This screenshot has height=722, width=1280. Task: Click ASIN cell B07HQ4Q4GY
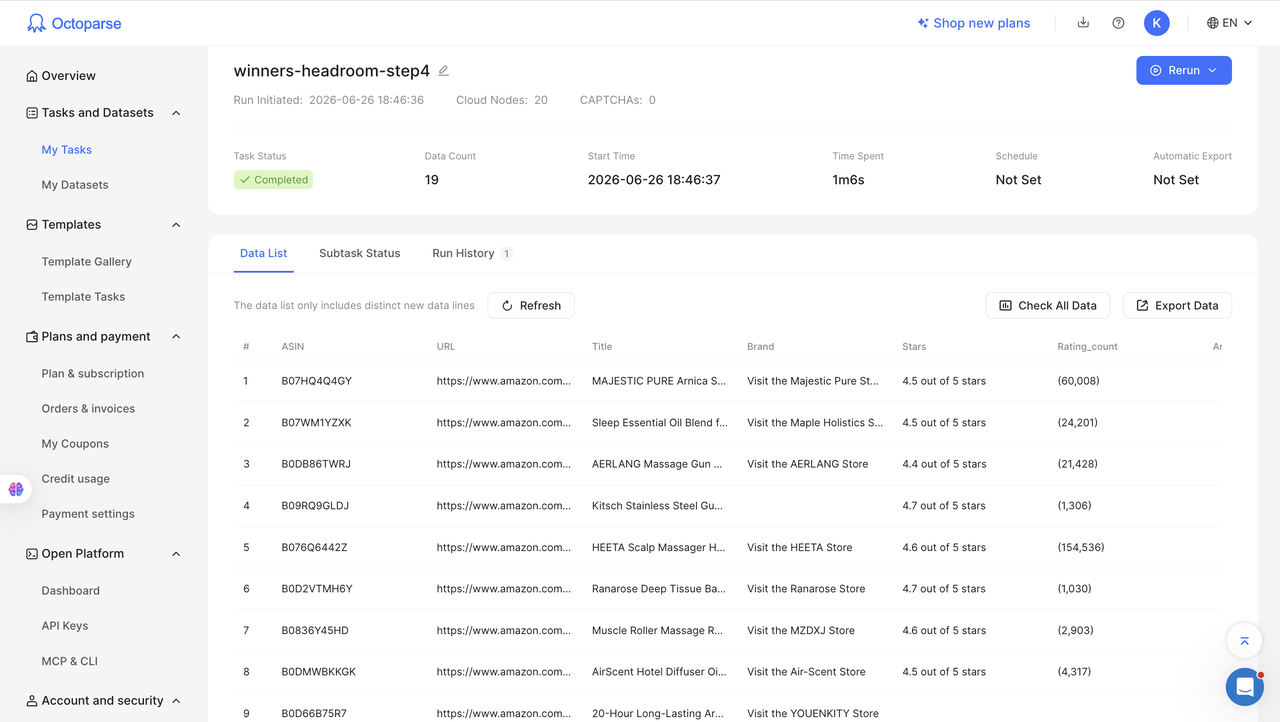click(x=316, y=381)
